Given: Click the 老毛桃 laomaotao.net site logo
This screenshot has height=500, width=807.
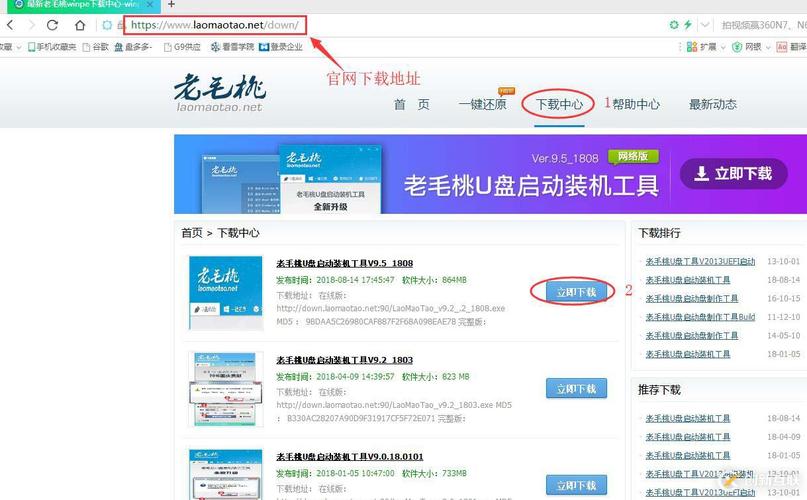Looking at the screenshot, I should tap(220, 93).
